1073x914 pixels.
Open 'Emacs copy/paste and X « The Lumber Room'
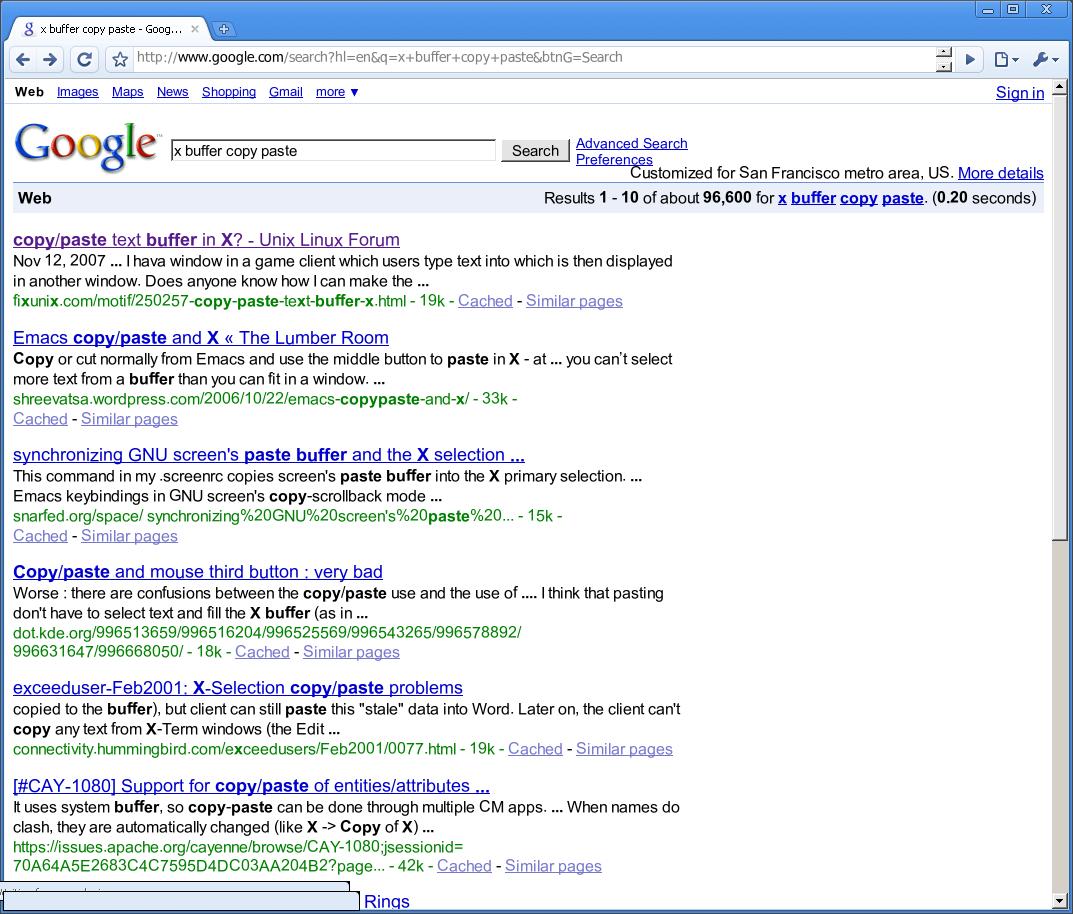tap(201, 338)
